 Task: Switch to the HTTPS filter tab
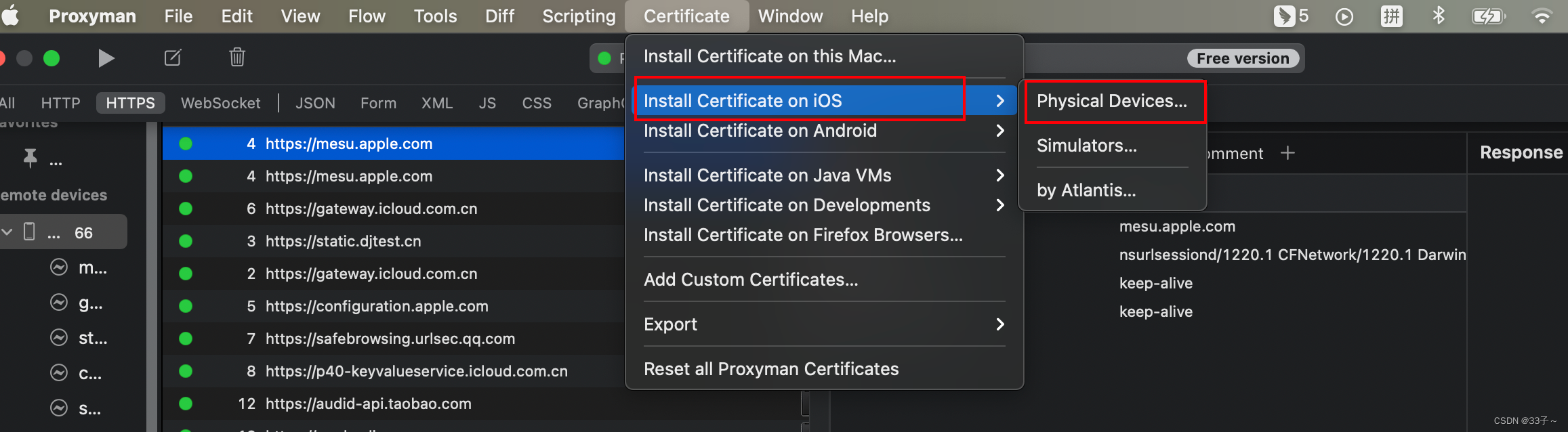[x=130, y=103]
